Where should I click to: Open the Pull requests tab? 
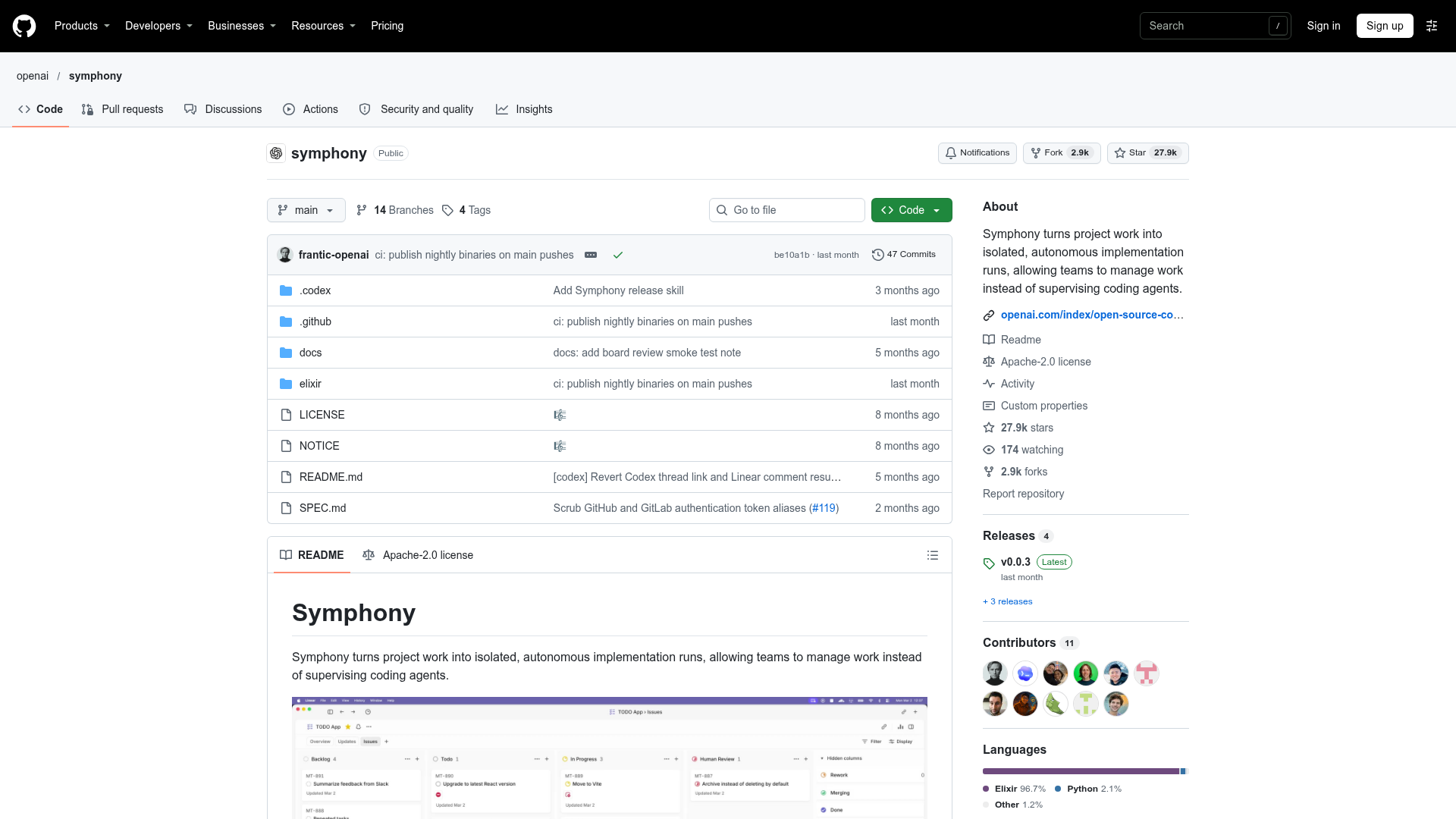click(122, 109)
